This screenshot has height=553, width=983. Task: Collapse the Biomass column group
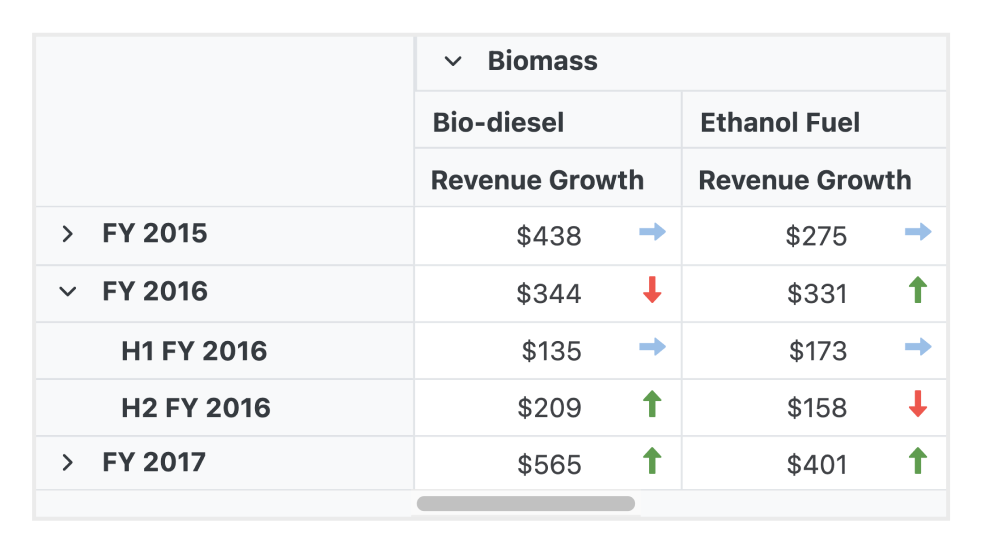[x=453, y=62]
